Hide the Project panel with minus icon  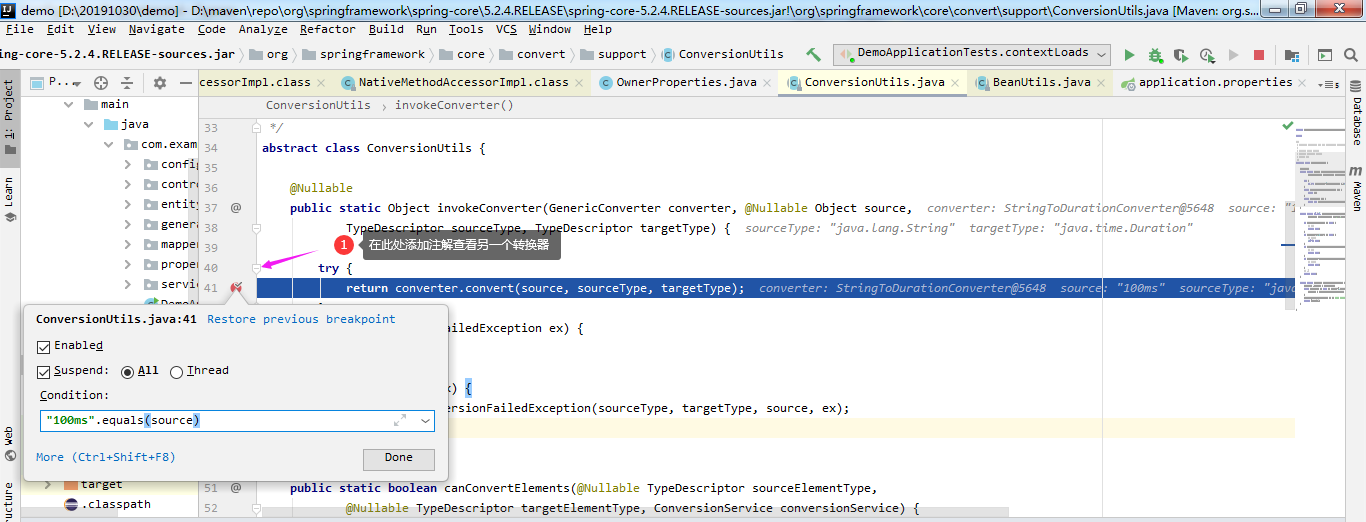[x=186, y=82]
